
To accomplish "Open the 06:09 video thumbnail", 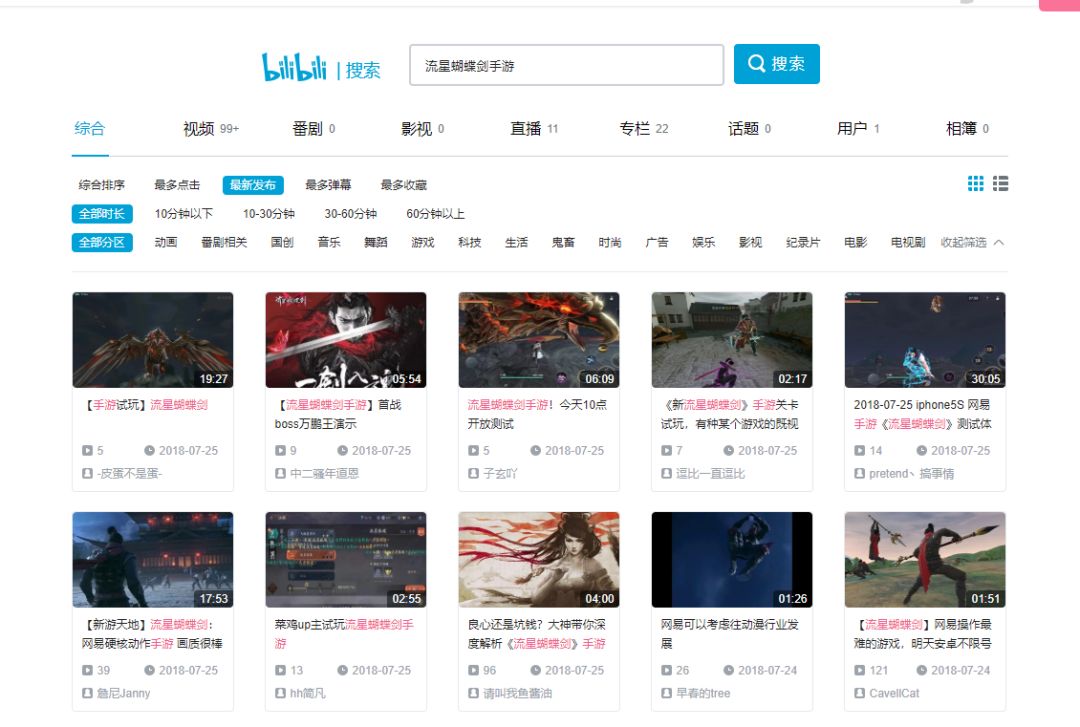I will coord(539,340).
